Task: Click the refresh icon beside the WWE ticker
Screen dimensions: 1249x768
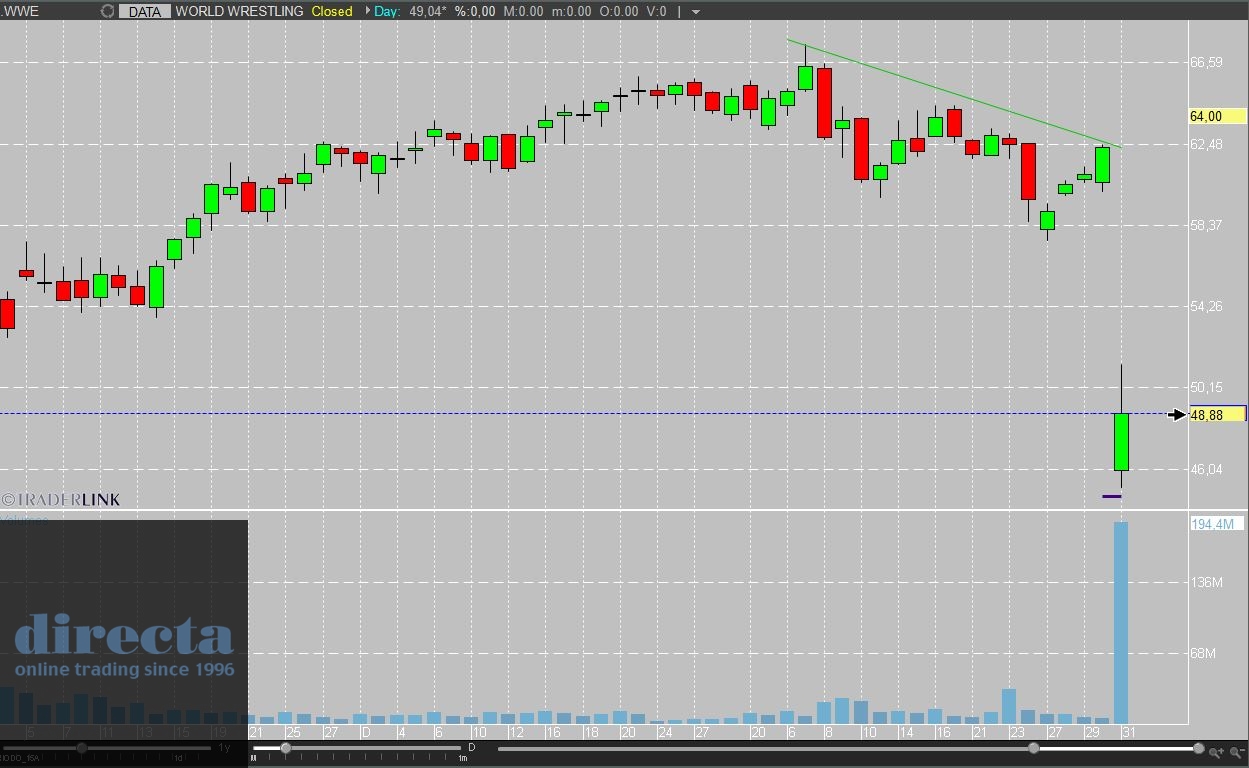Action: 107,11
